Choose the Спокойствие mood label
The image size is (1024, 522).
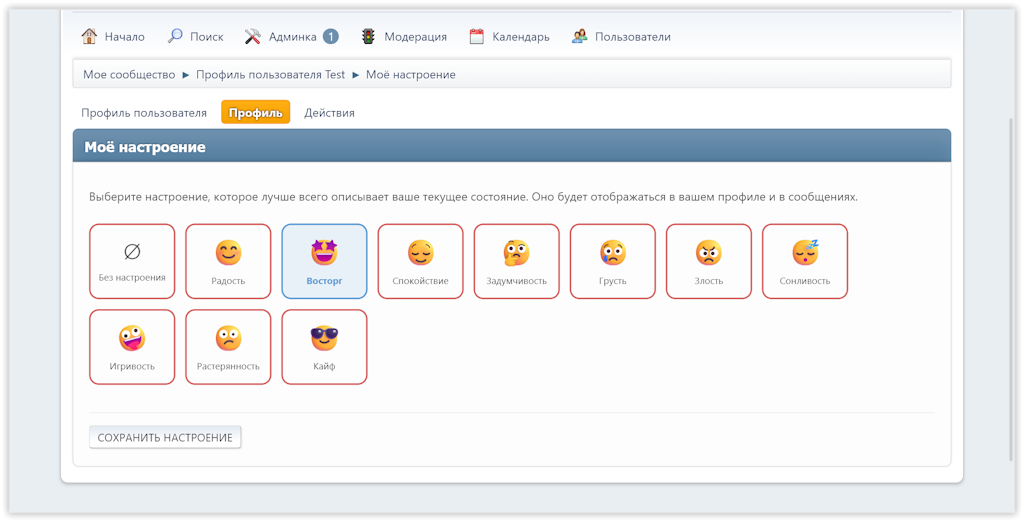pyautogui.click(x=421, y=281)
